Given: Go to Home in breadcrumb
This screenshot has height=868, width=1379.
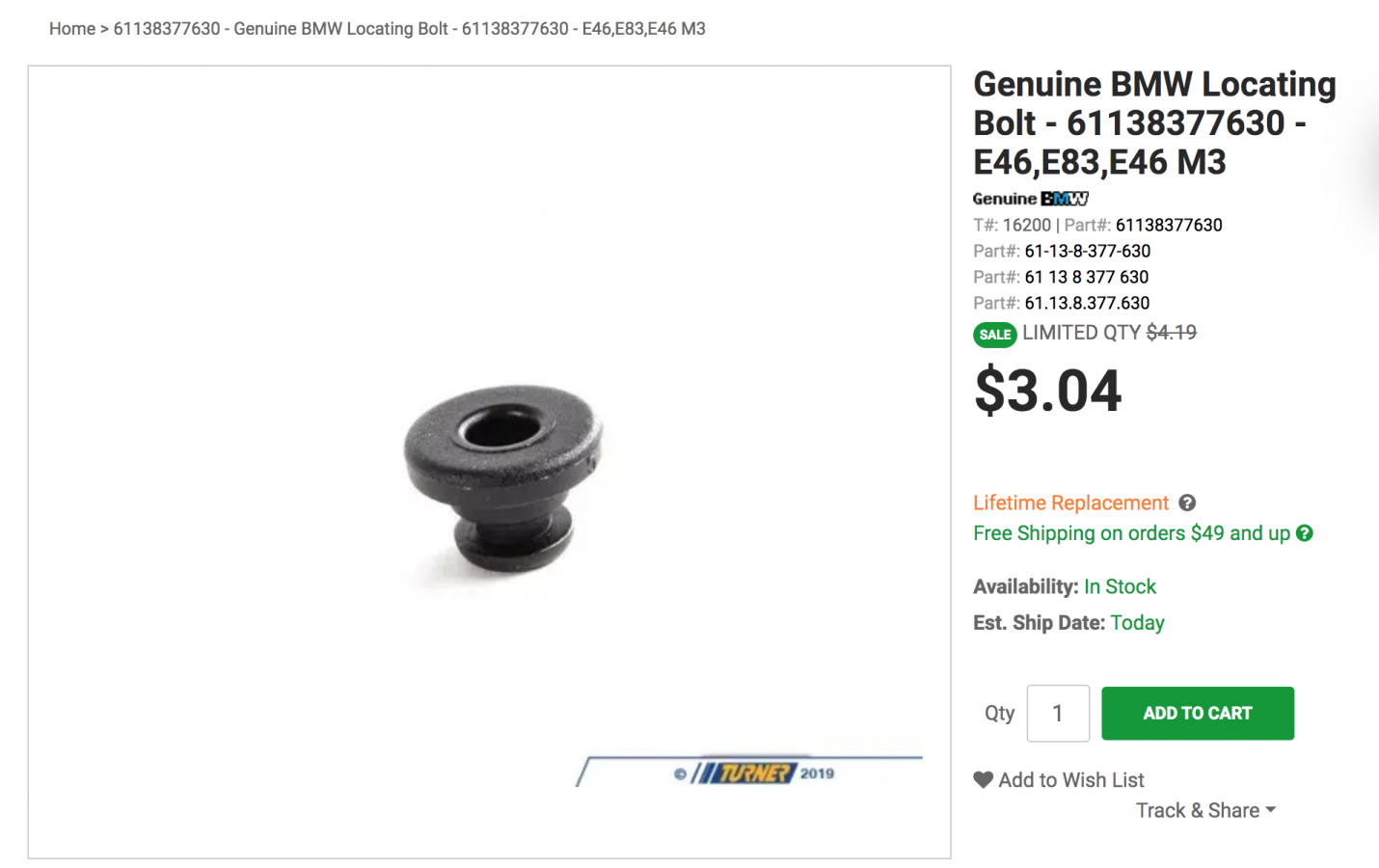Looking at the screenshot, I should [72, 29].
